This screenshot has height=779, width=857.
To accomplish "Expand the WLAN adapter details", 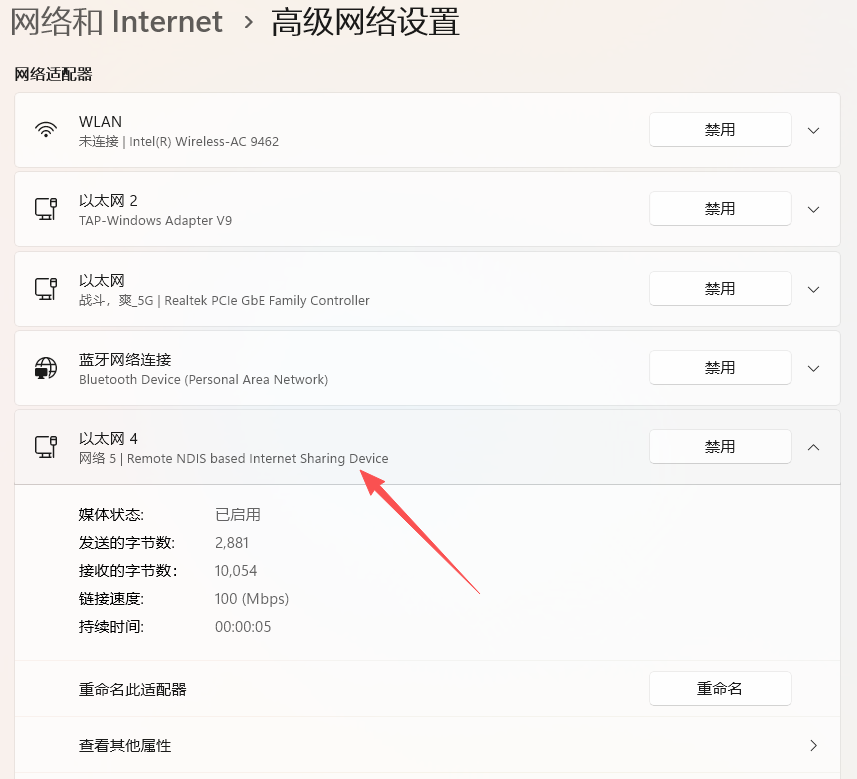I will pos(813,129).
